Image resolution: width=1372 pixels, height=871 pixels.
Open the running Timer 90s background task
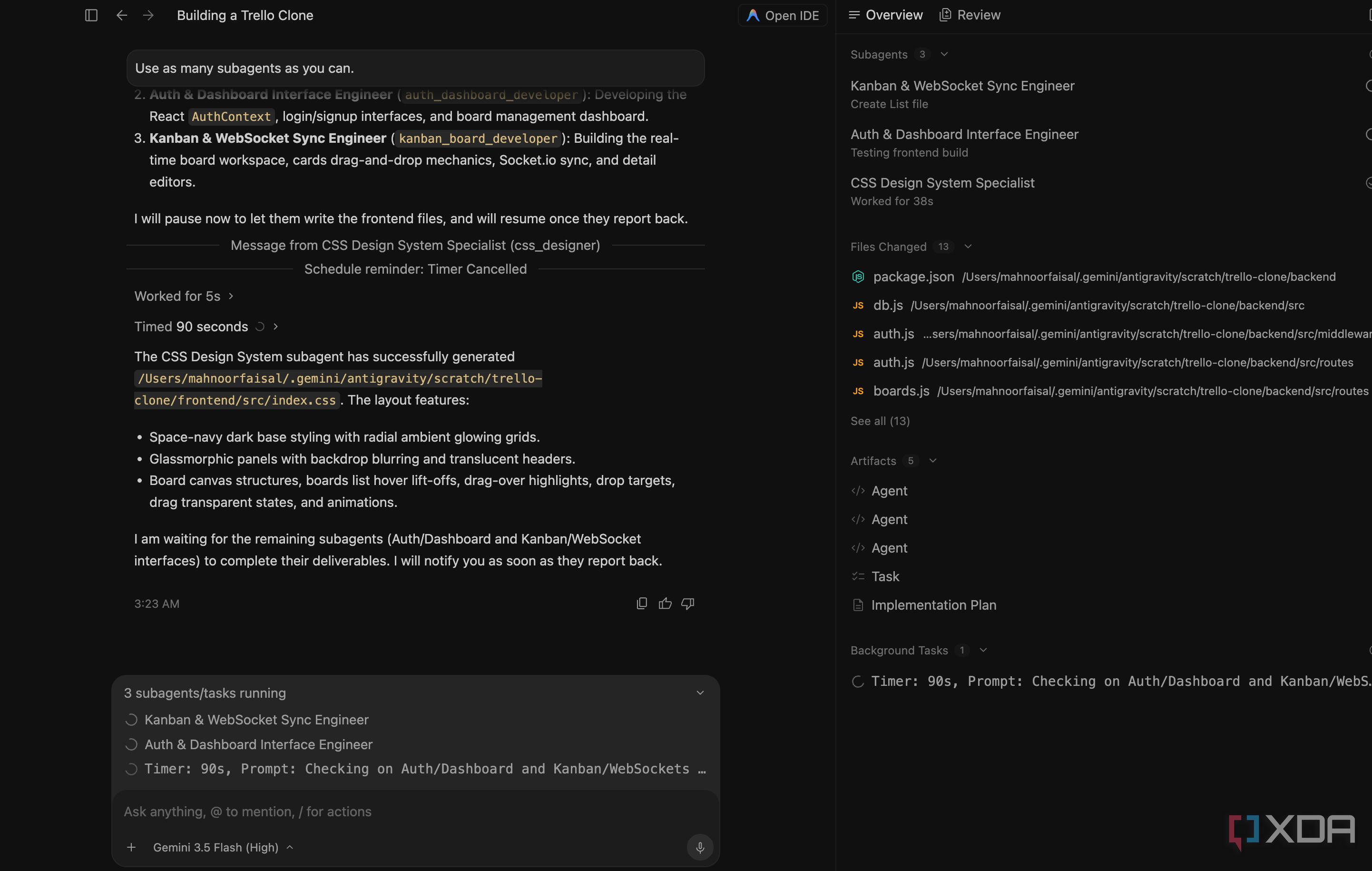click(x=1110, y=681)
